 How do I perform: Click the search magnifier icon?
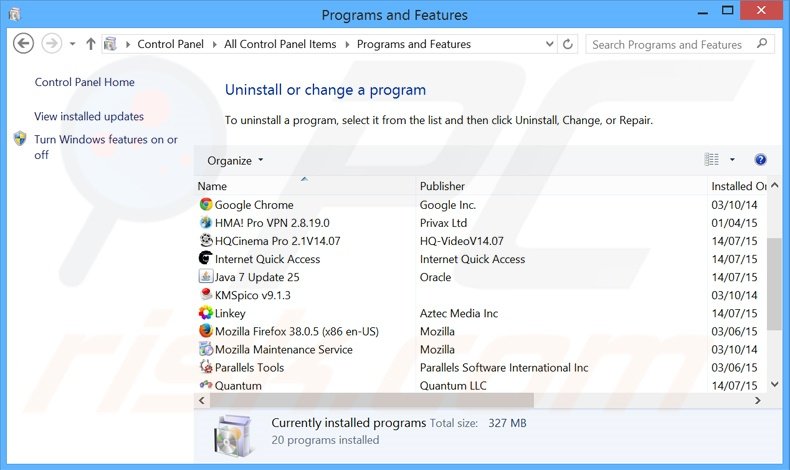tap(762, 44)
